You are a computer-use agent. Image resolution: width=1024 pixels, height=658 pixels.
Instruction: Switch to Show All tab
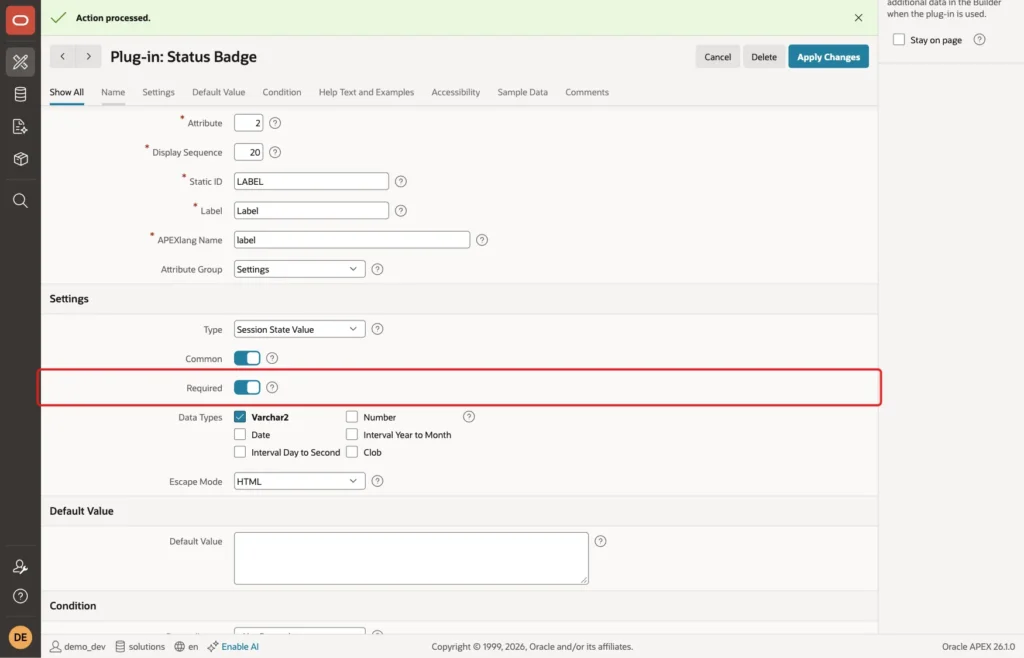pyautogui.click(x=67, y=92)
